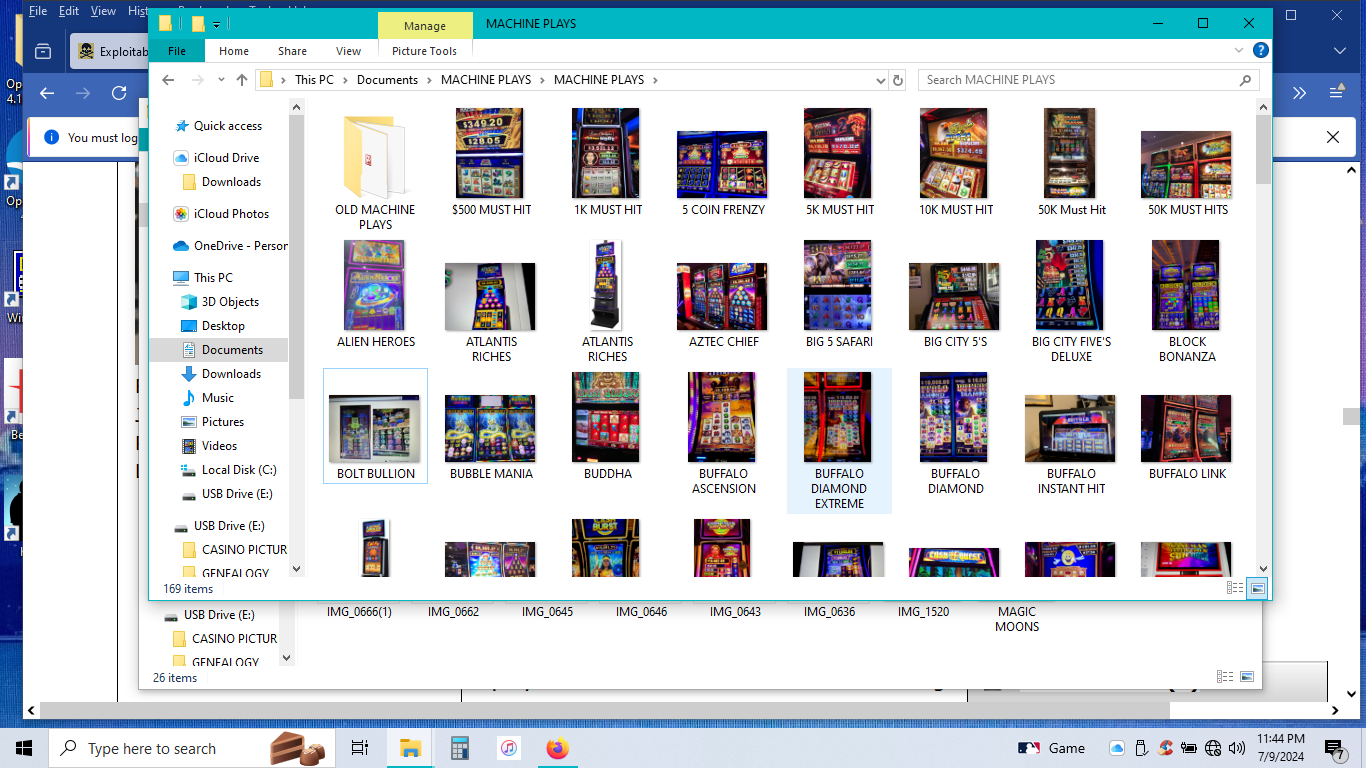
Task: Open Recent locations dropdown arrow
Action: 219,80
